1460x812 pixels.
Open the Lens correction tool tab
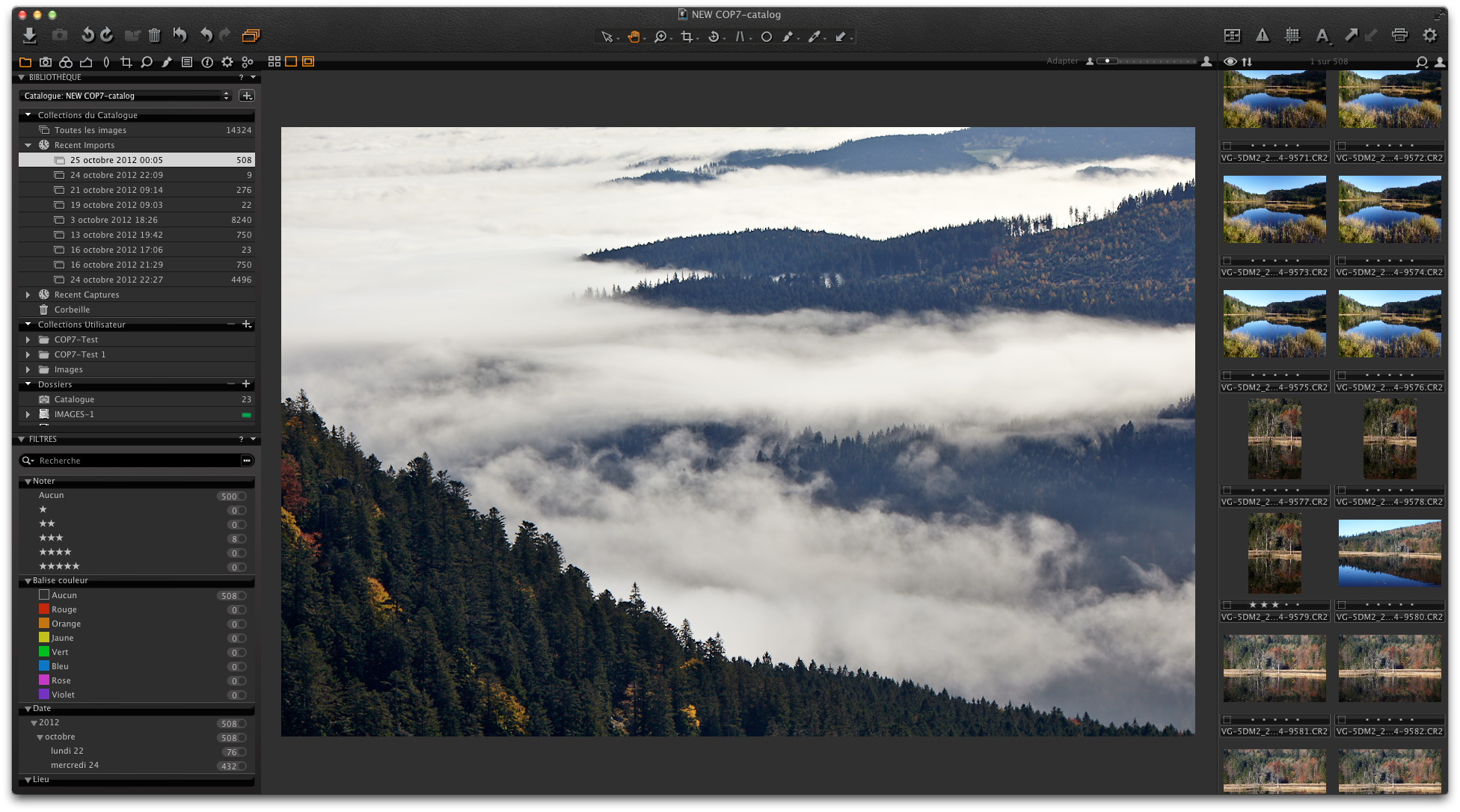pyautogui.click(x=106, y=62)
